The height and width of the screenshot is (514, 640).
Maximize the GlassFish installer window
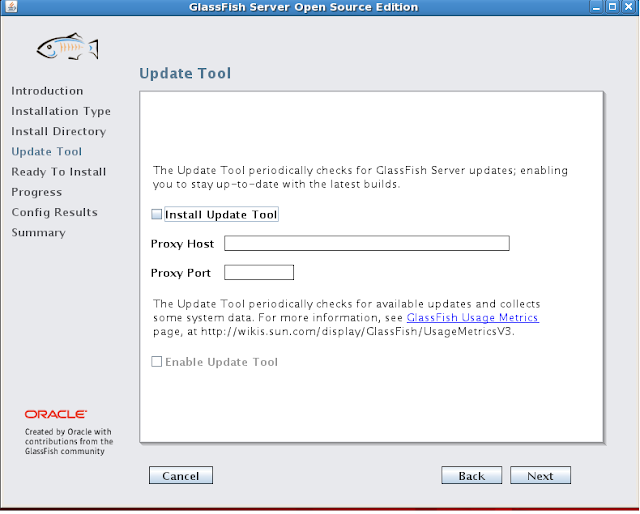click(x=612, y=7)
